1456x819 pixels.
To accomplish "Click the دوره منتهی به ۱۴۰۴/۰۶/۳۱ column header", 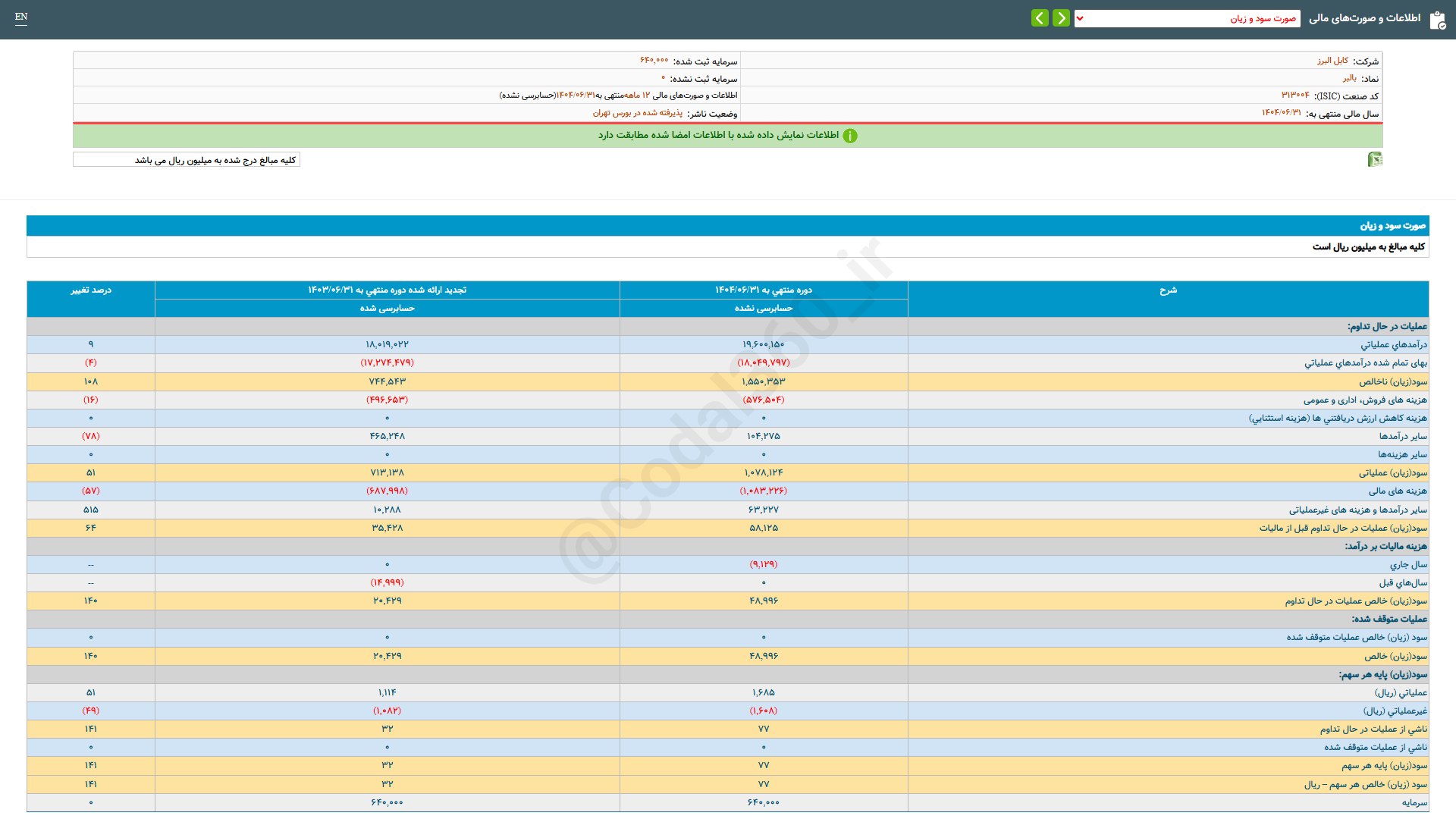I will click(x=763, y=290).
